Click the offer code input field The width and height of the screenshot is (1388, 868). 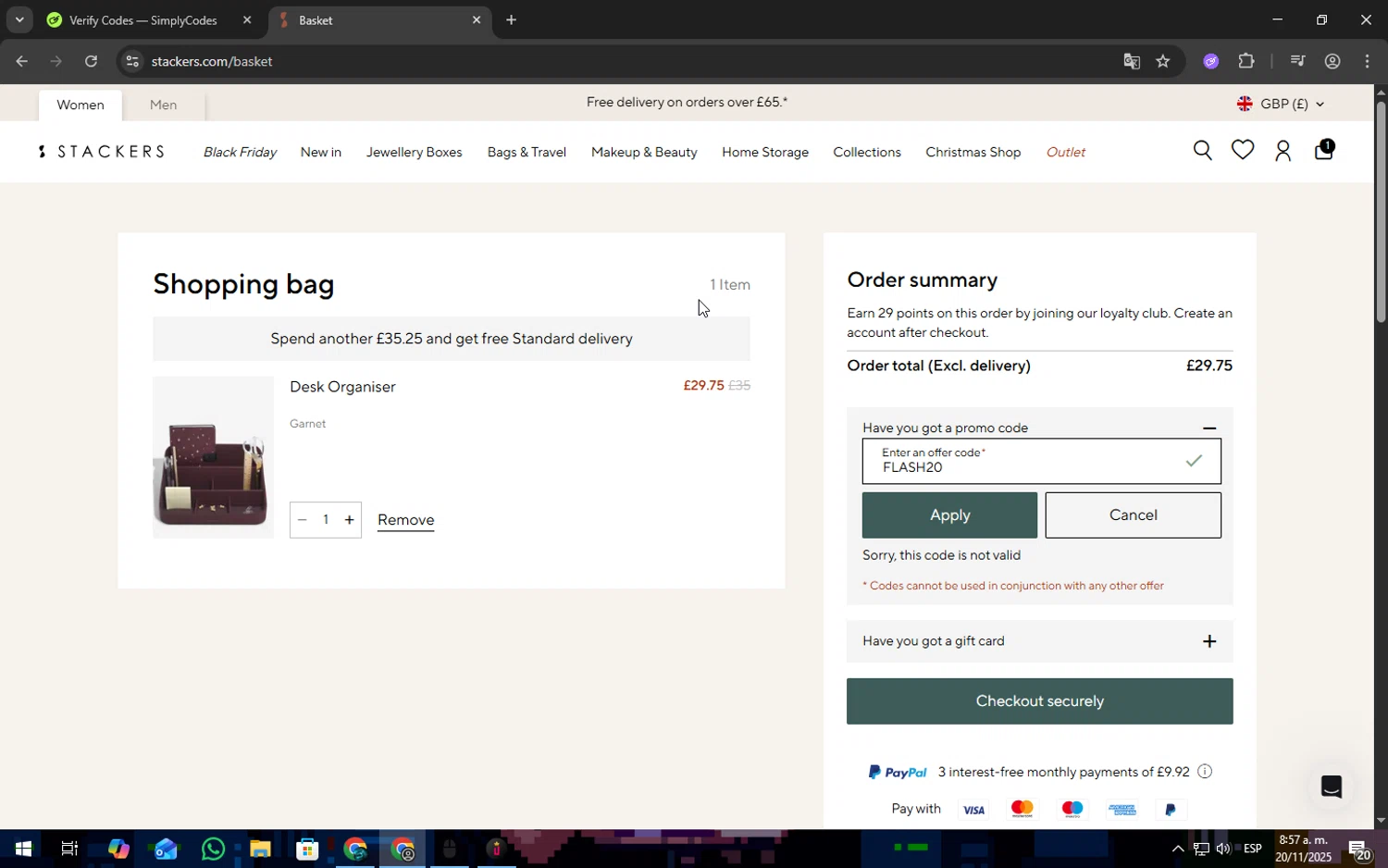tap(1041, 461)
